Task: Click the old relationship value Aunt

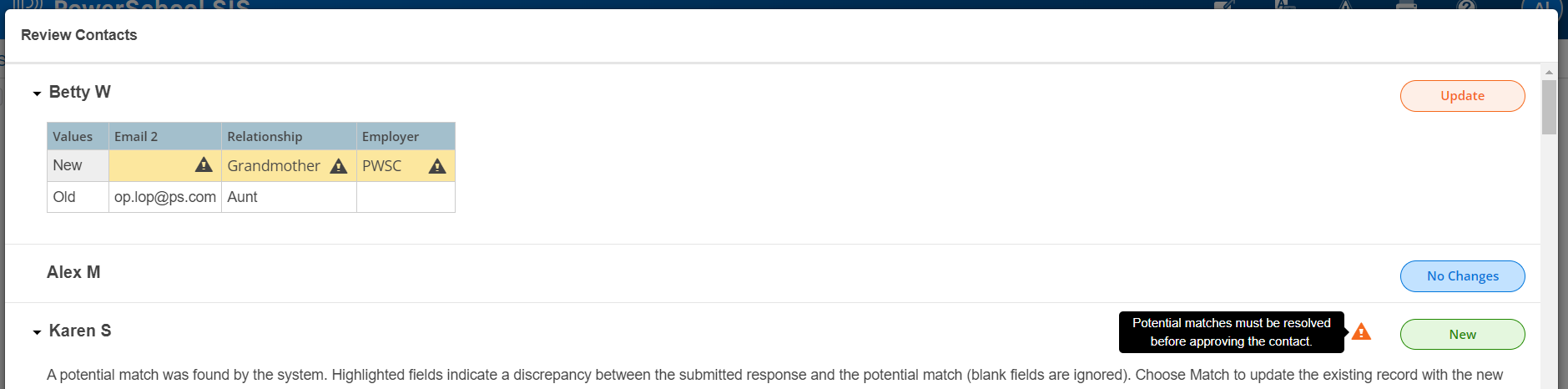Action: 243,197
